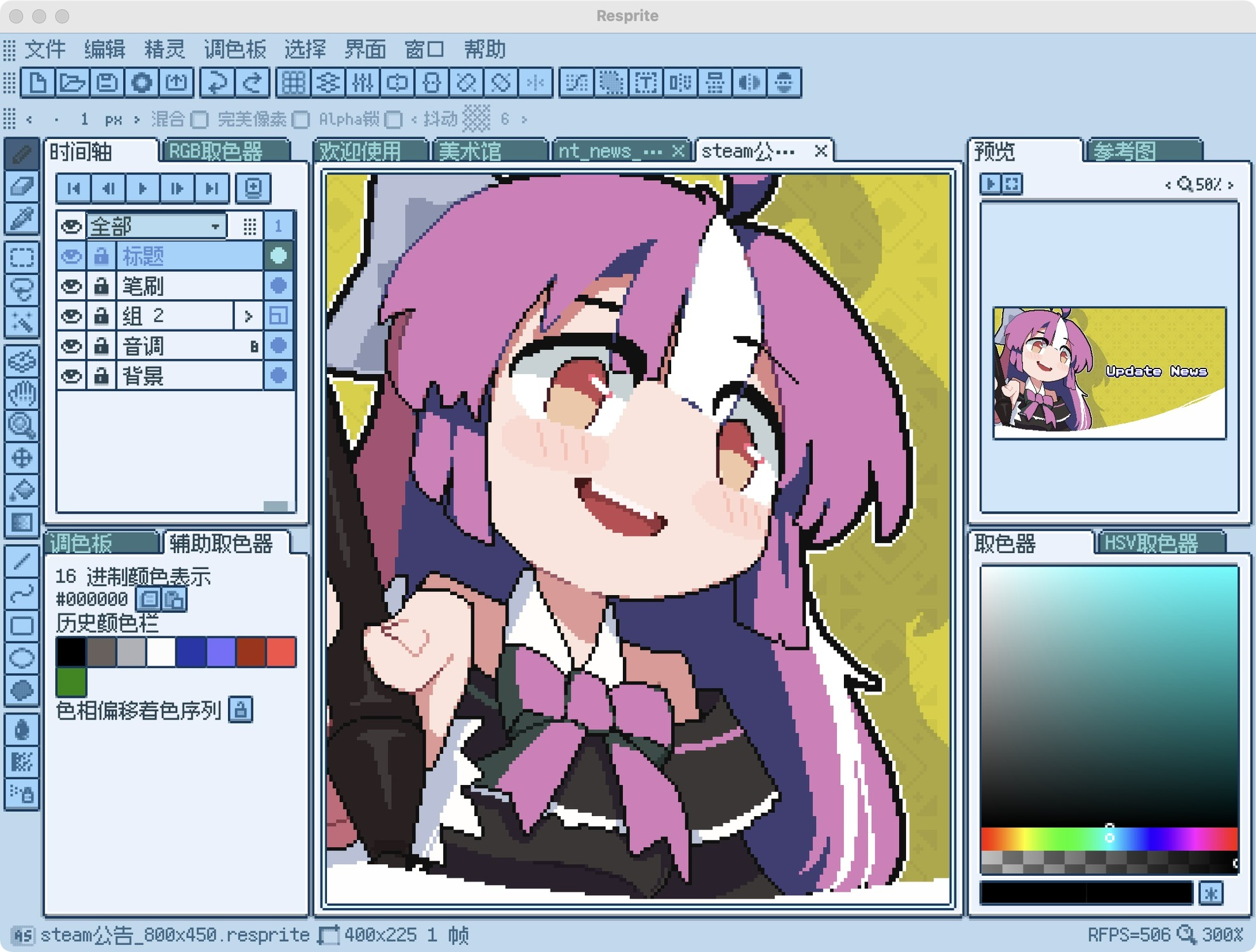Select the eyedropper tool
1256x952 pixels.
tap(22, 219)
